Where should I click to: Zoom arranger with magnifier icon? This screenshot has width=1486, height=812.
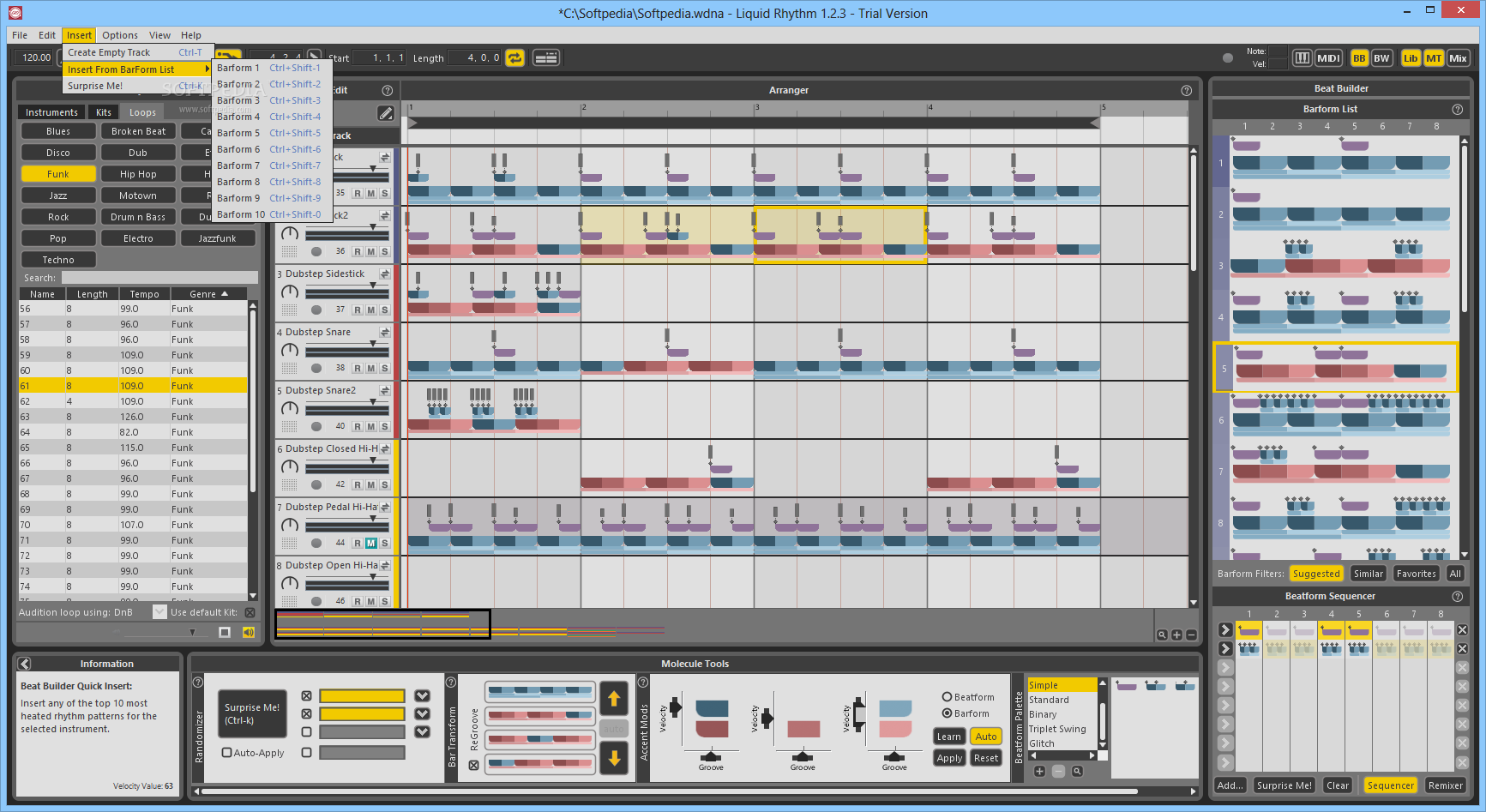pyautogui.click(x=1162, y=635)
